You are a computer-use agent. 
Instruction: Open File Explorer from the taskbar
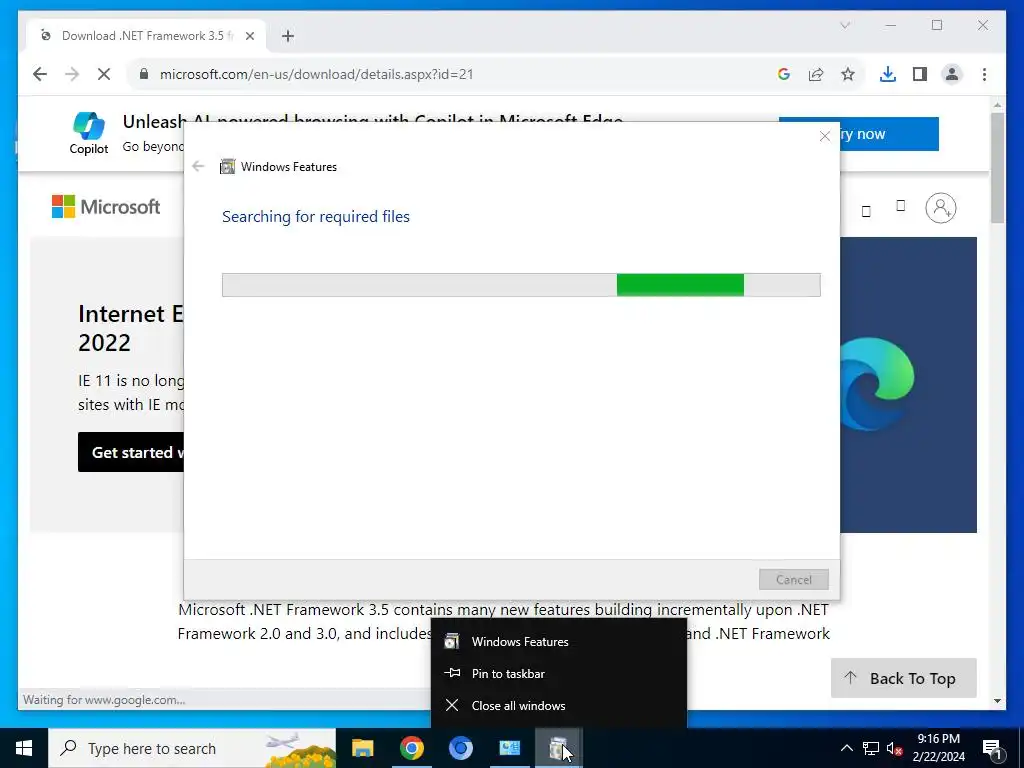click(x=362, y=748)
